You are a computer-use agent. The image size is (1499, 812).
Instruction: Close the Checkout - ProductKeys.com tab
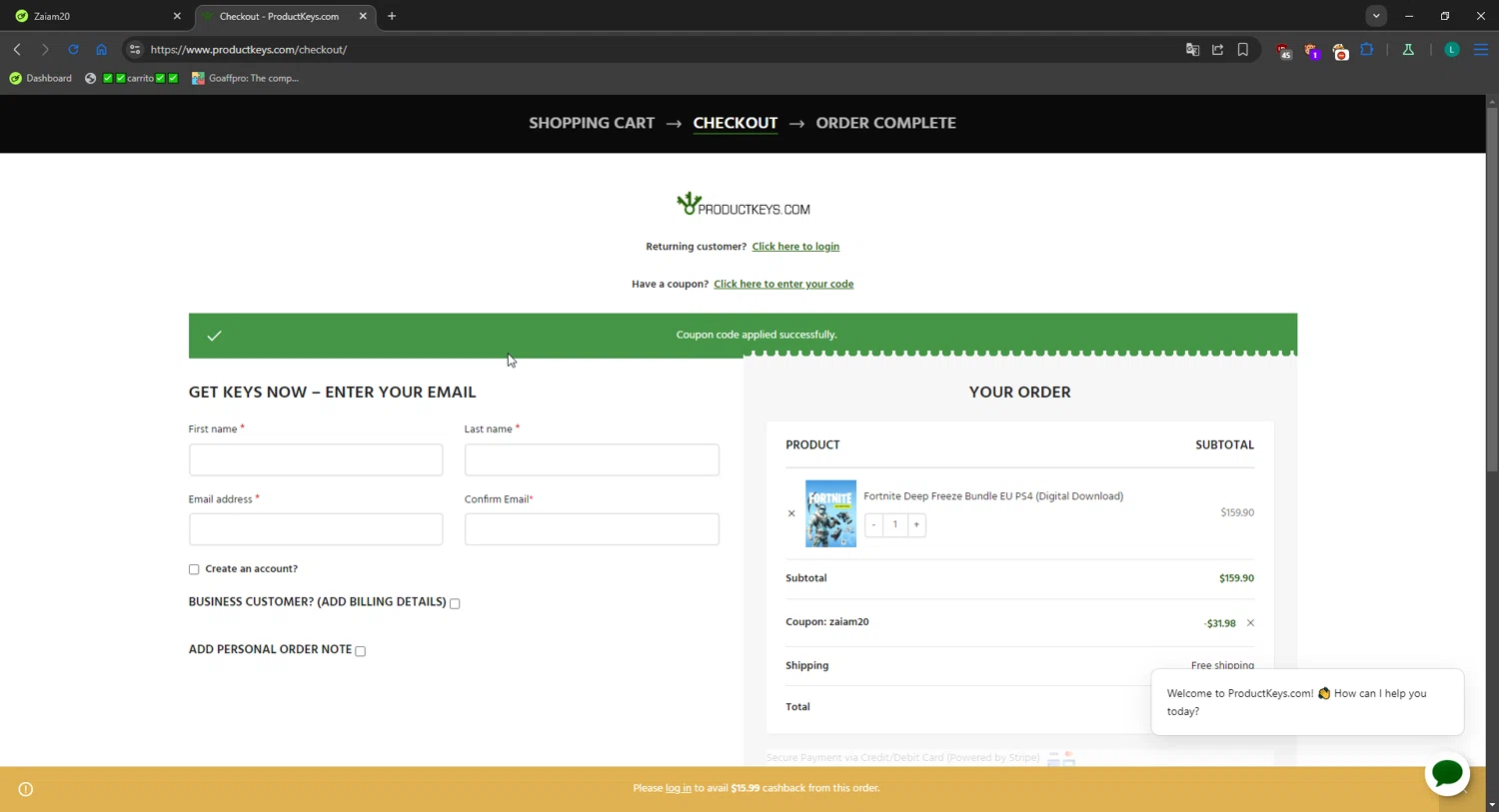point(363,16)
